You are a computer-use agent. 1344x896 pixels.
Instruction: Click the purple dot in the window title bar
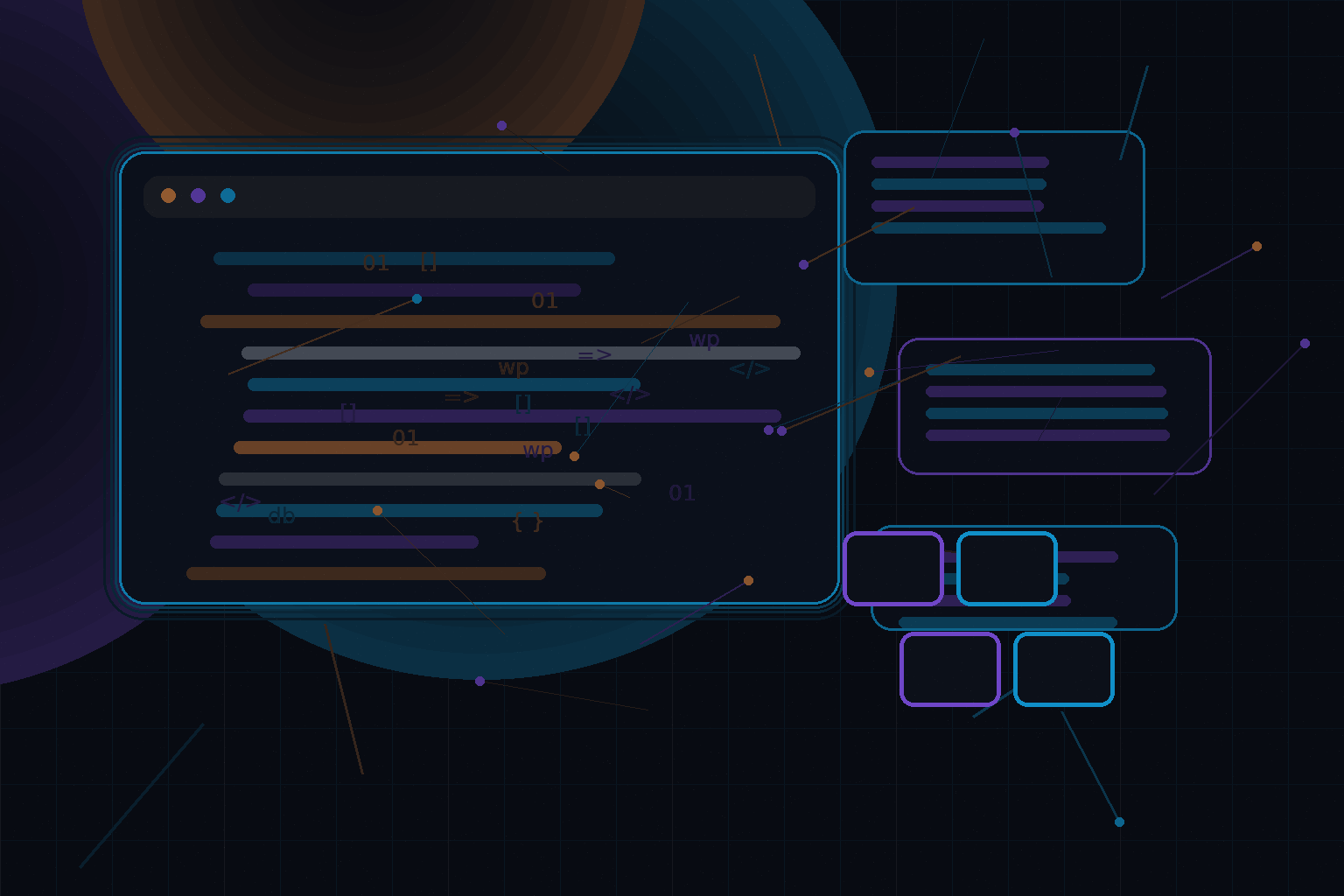tap(198, 195)
